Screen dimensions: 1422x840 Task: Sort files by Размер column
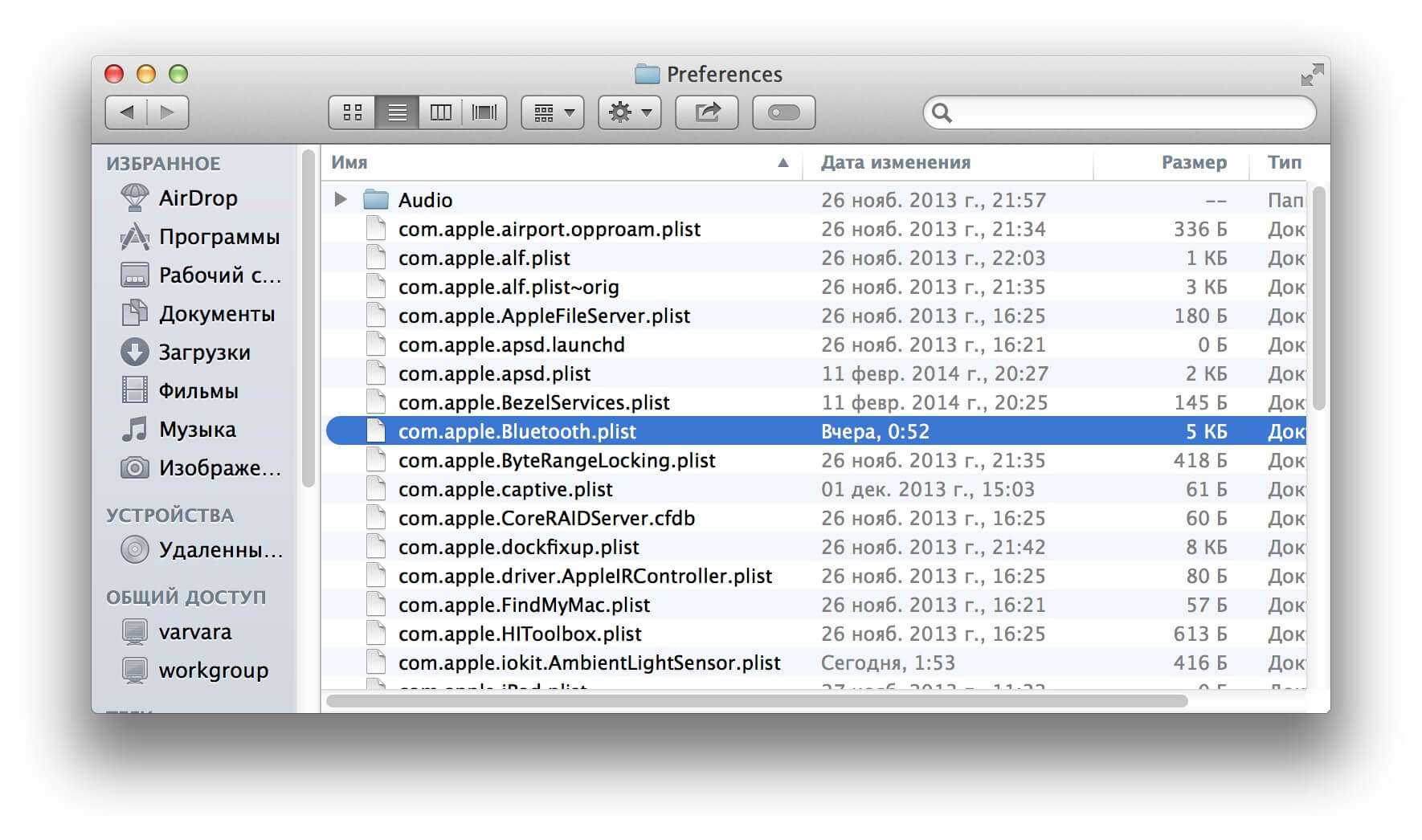tap(1193, 163)
